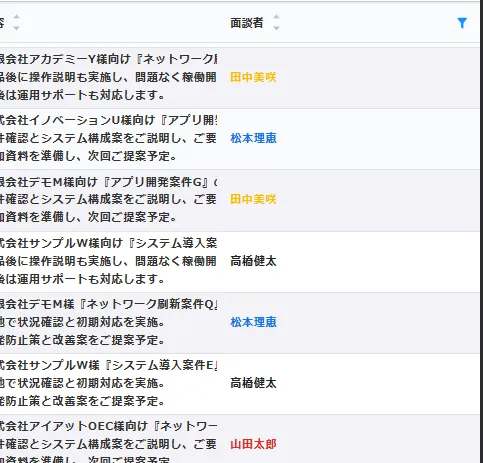The width and height of the screenshot is (483, 463).
Task: Click システム構成案をご説明し line in デモM様向け row
Action: 108,199
